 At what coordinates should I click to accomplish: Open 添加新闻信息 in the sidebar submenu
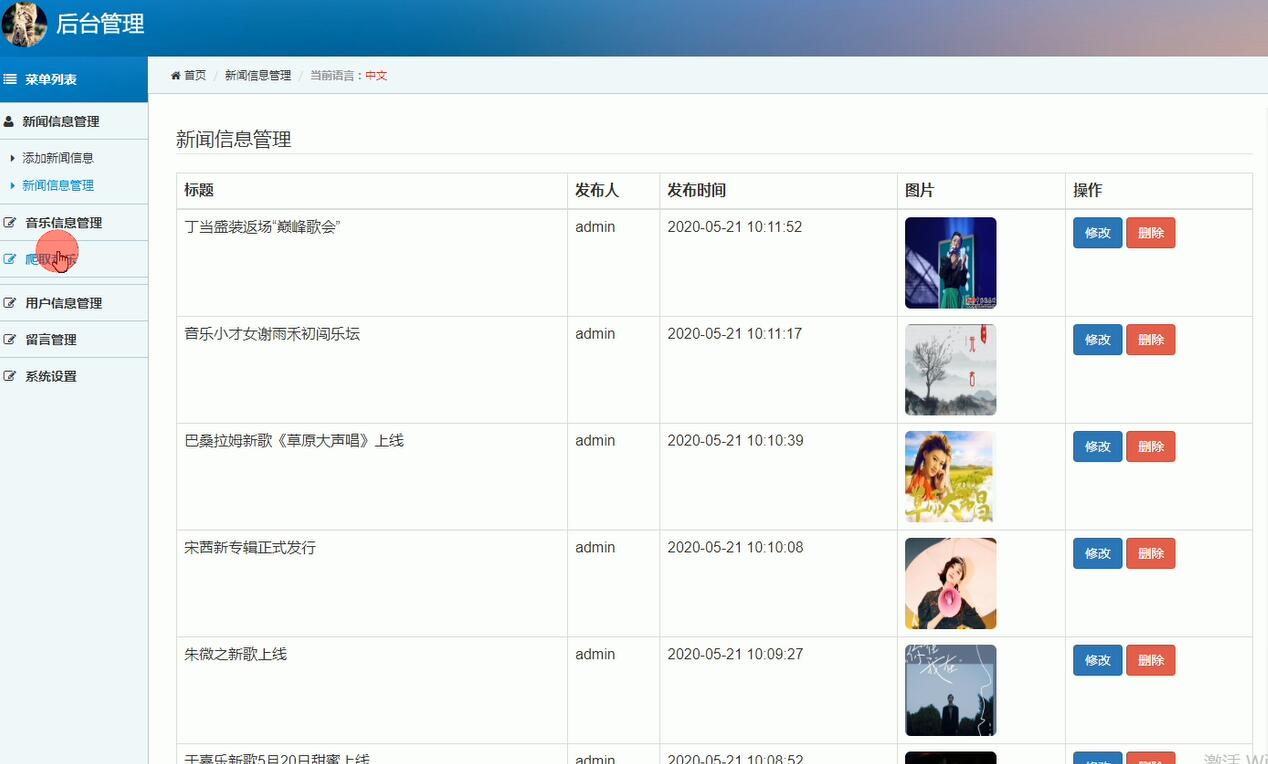58,158
